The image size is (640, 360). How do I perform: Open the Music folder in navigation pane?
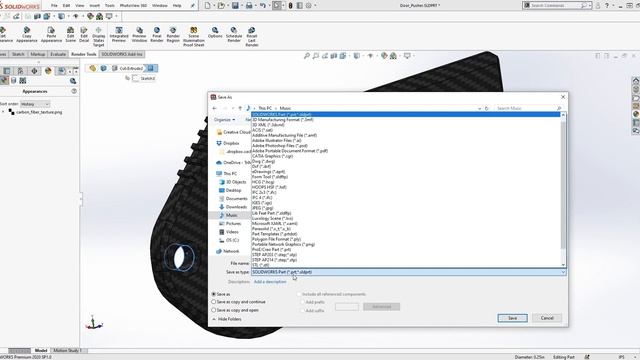[230, 215]
